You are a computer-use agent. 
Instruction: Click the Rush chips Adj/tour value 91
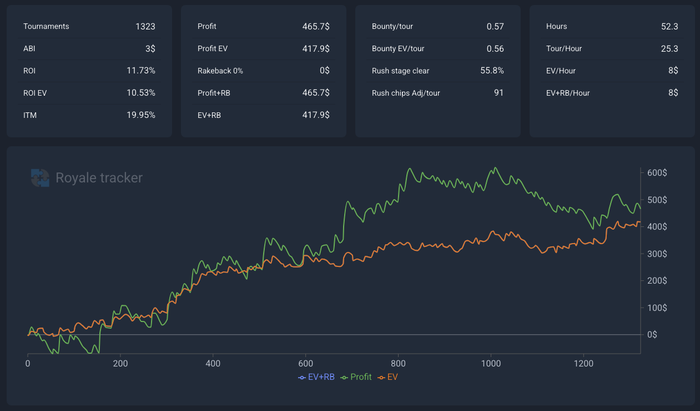[x=499, y=93]
